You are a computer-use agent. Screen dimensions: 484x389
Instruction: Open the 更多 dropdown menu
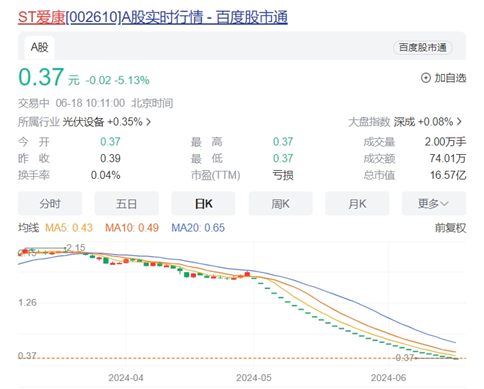point(434,203)
